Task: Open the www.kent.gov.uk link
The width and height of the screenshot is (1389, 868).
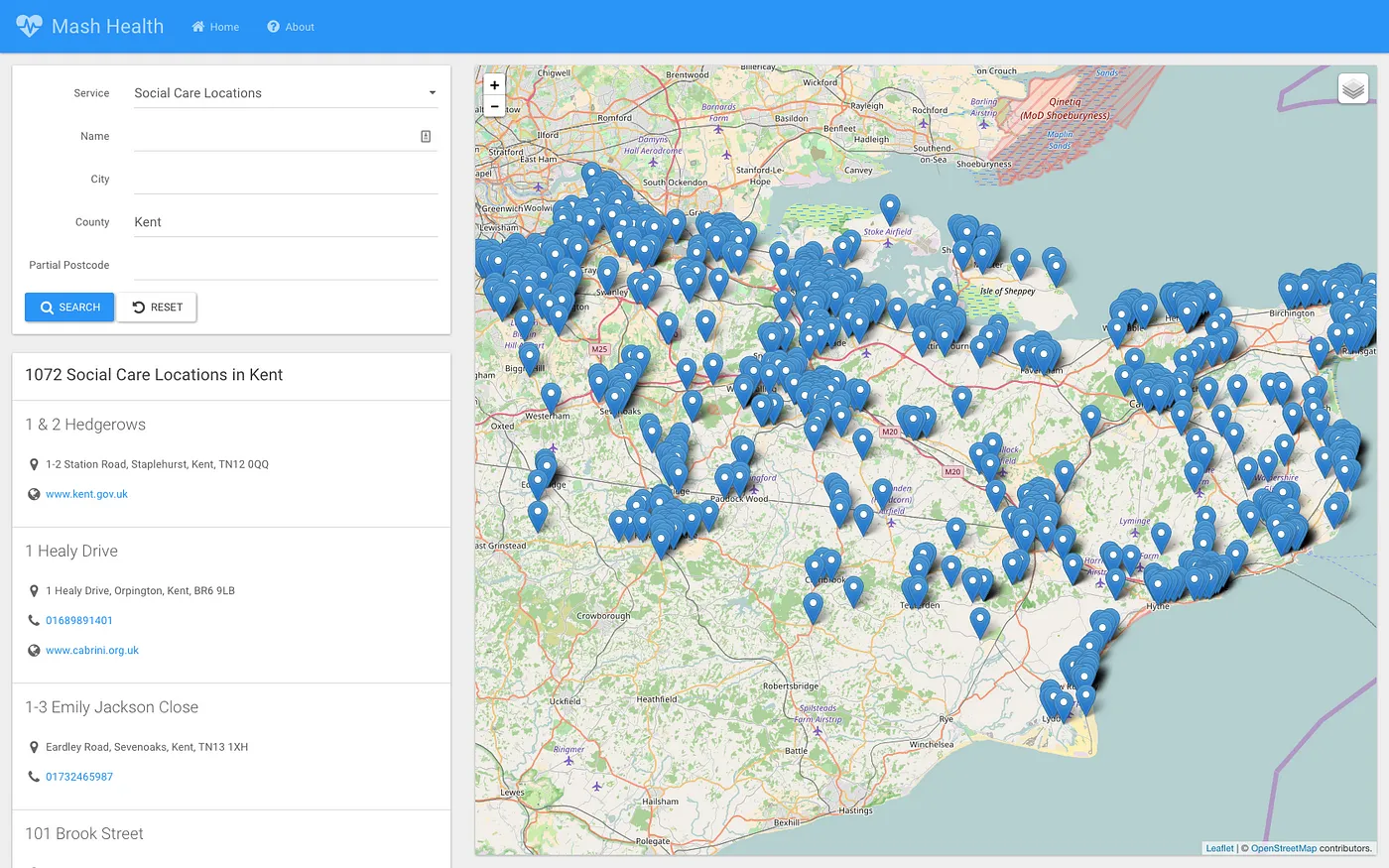Action: [x=86, y=494]
